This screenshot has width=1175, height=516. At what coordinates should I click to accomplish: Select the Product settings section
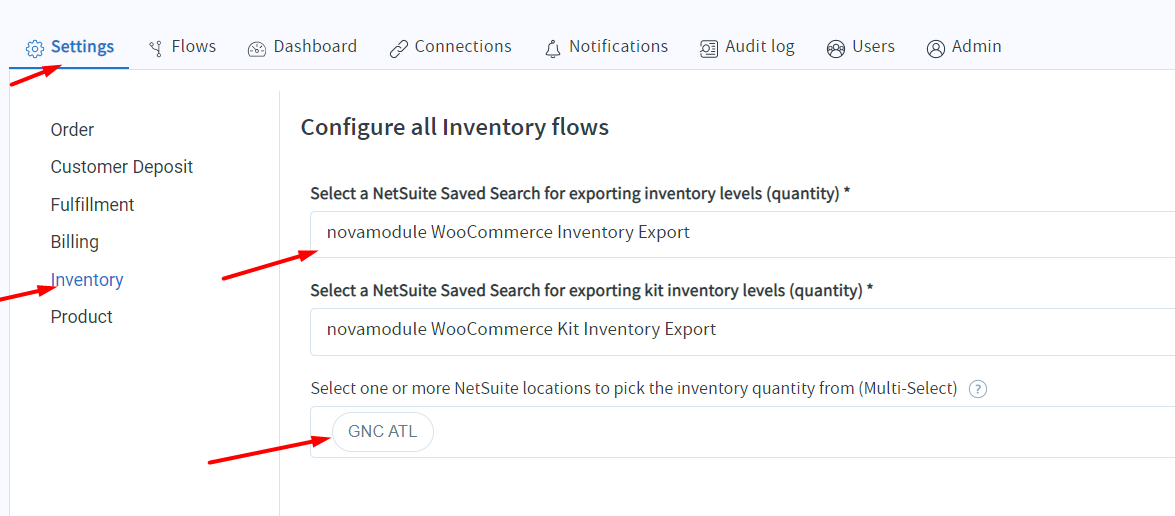tap(82, 317)
